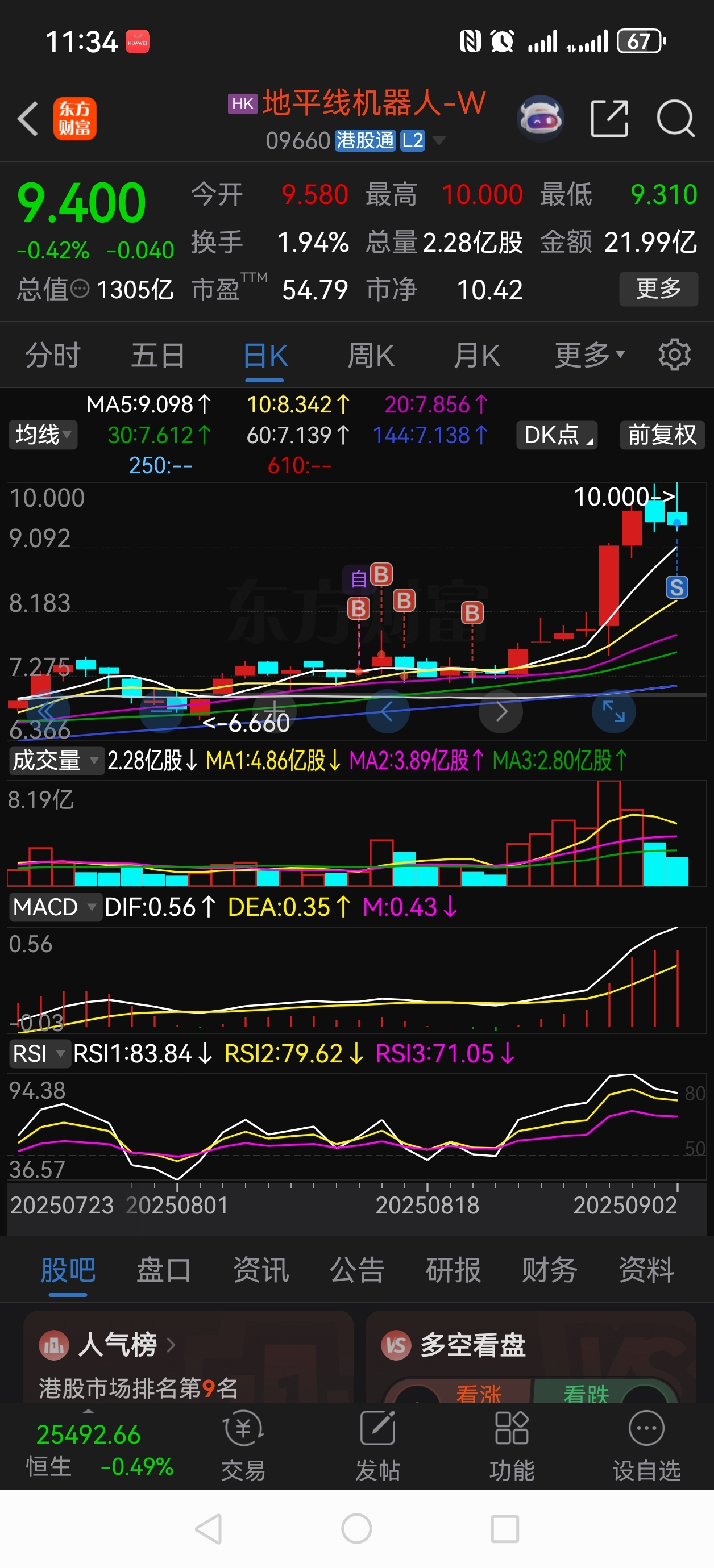Tap the RSI1:83.84 value label
The height and width of the screenshot is (1568, 714).
[143, 1054]
